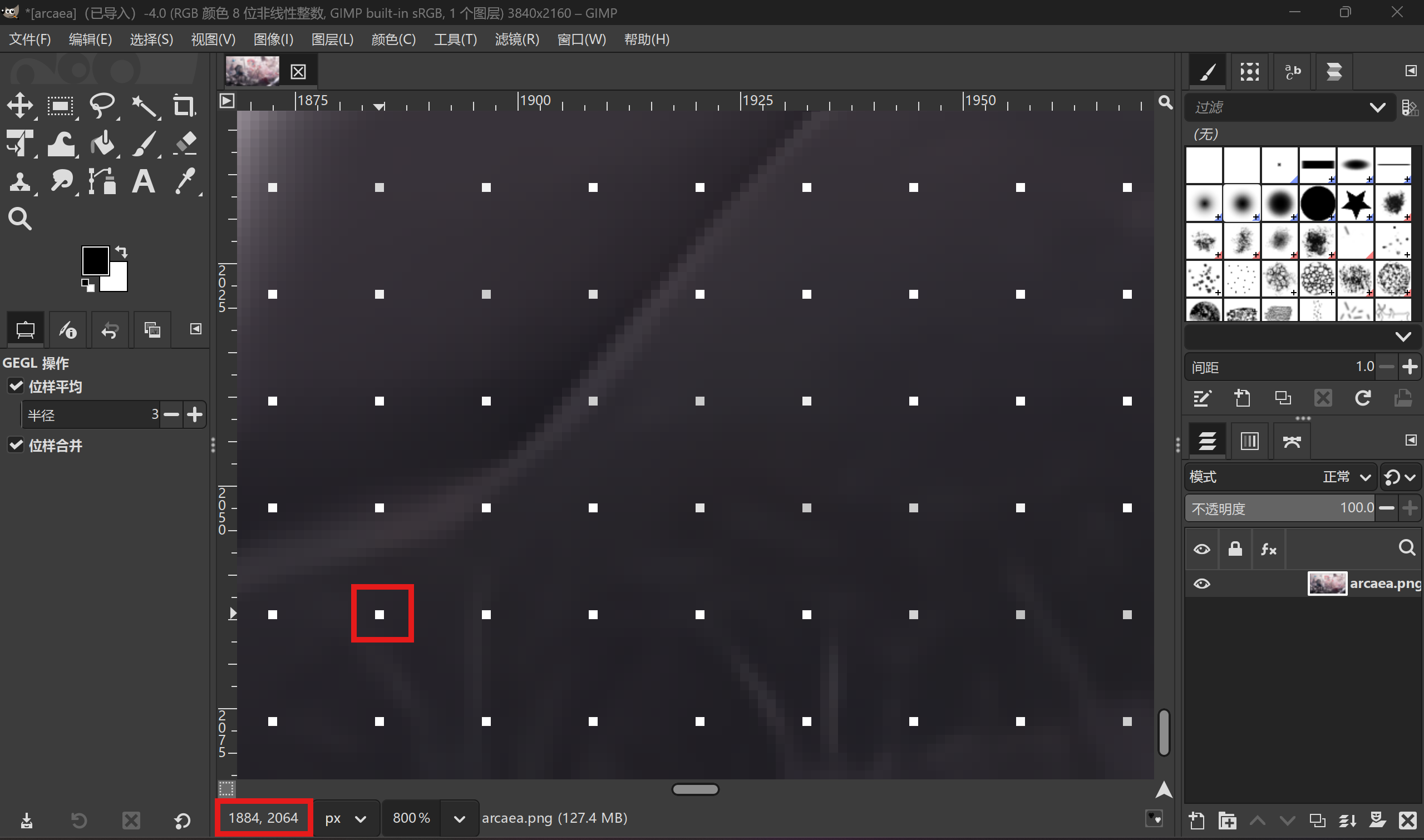The image size is (1424, 840).
Task: Select the Zoom magnifier tool
Action: (20, 219)
